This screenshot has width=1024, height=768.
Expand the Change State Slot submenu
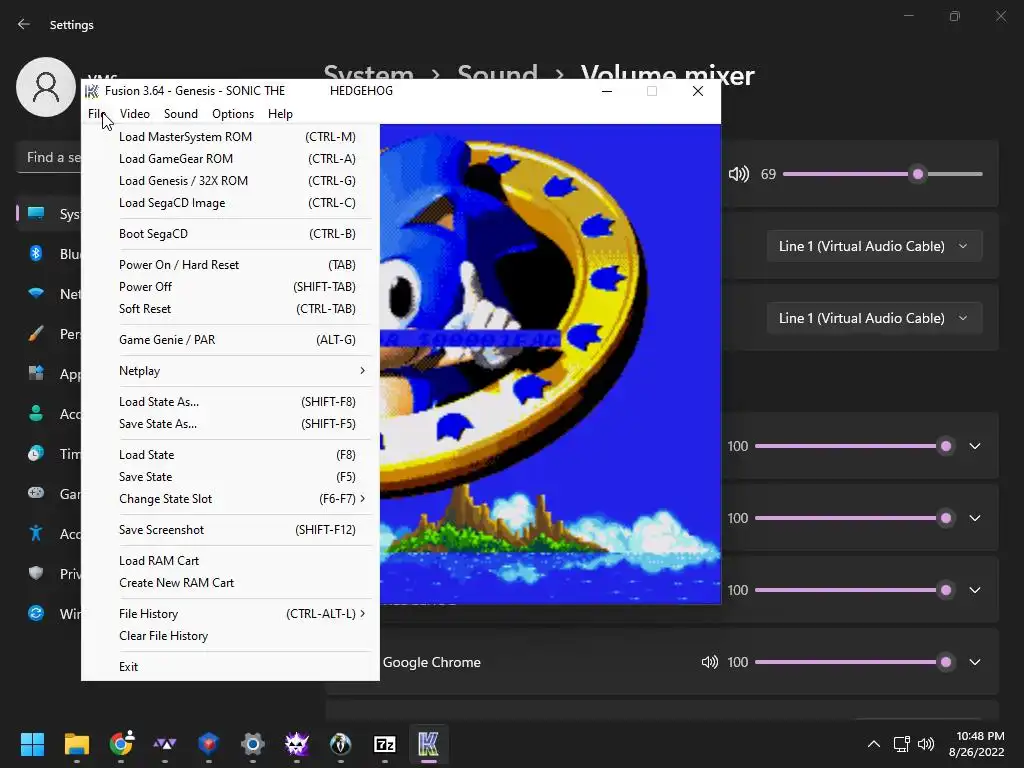tap(231, 499)
